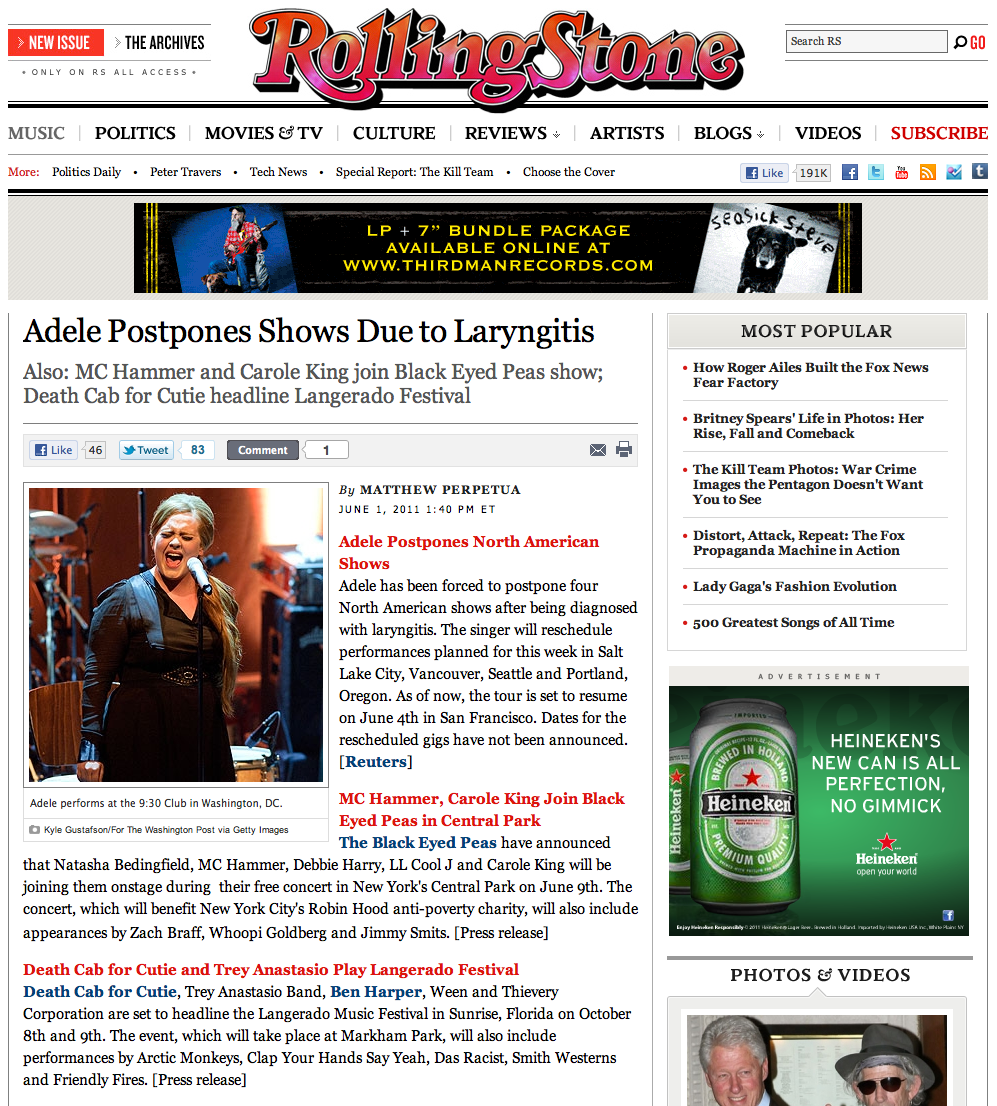Click the Comment button

tap(262, 450)
